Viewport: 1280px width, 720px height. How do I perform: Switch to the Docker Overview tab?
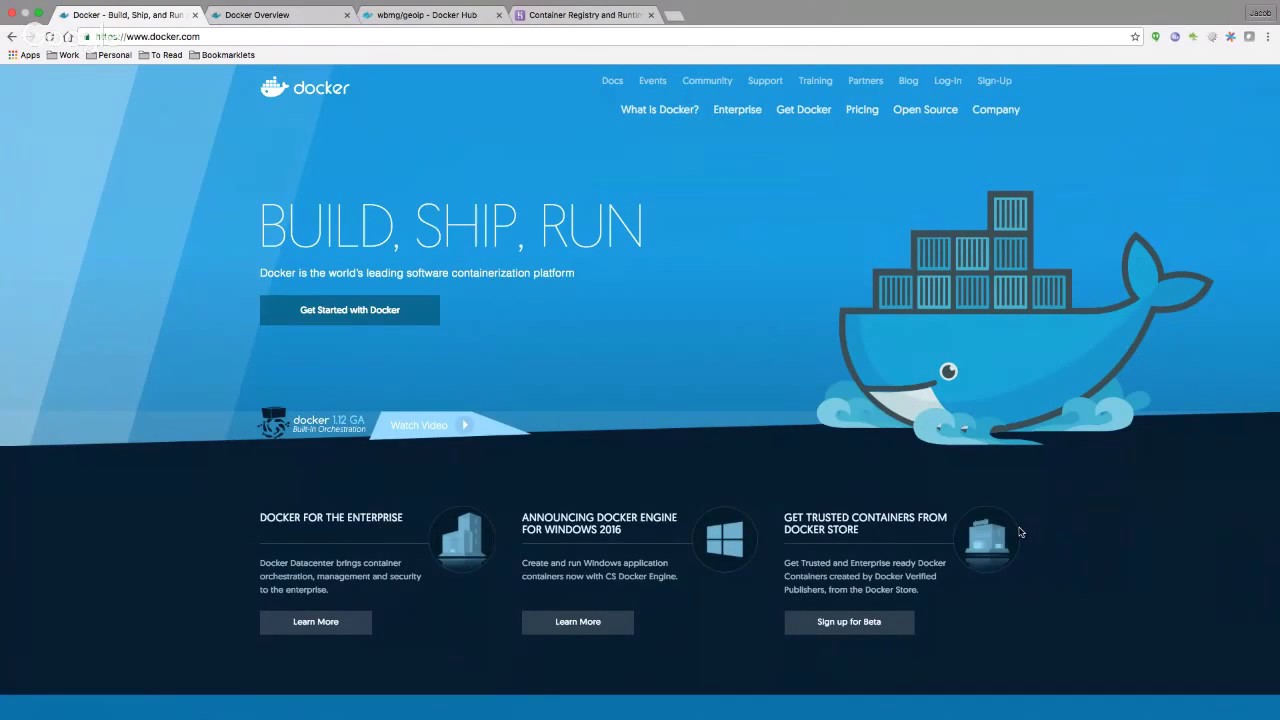click(x=280, y=15)
